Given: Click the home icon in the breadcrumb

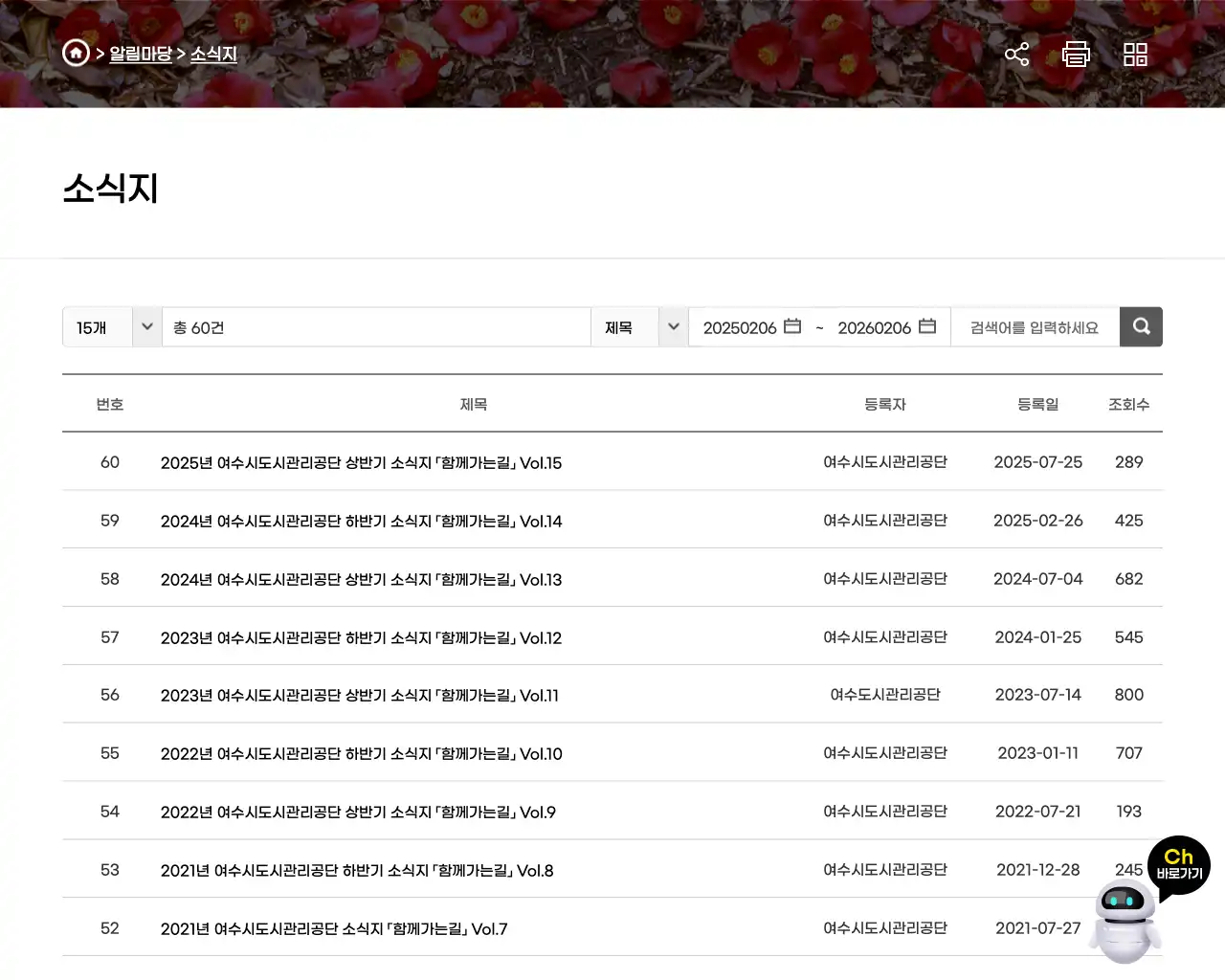Looking at the screenshot, I should pyautogui.click(x=76, y=54).
